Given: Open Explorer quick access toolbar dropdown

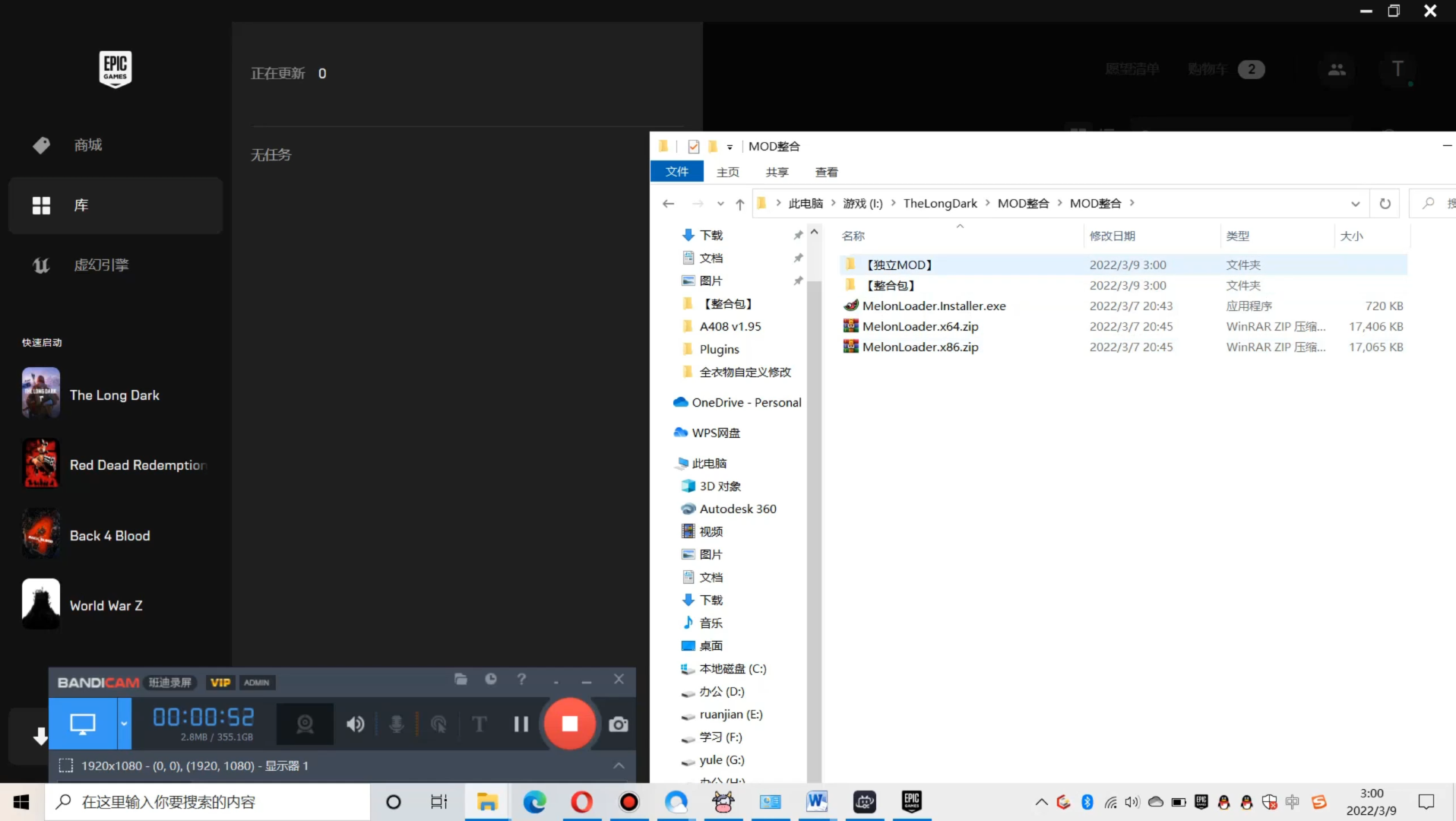Looking at the screenshot, I should [x=730, y=147].
